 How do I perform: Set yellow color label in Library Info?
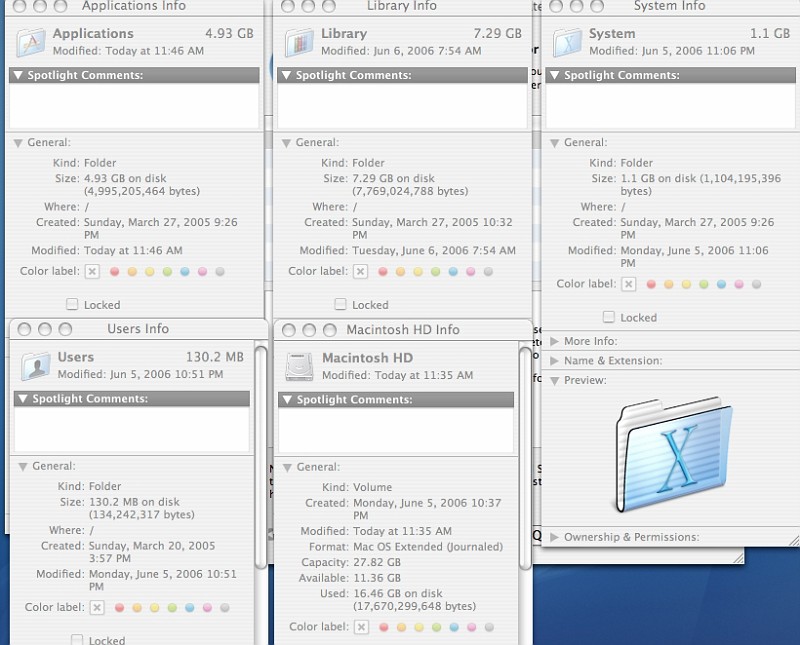pyautogui.click(x=418, y=271)
